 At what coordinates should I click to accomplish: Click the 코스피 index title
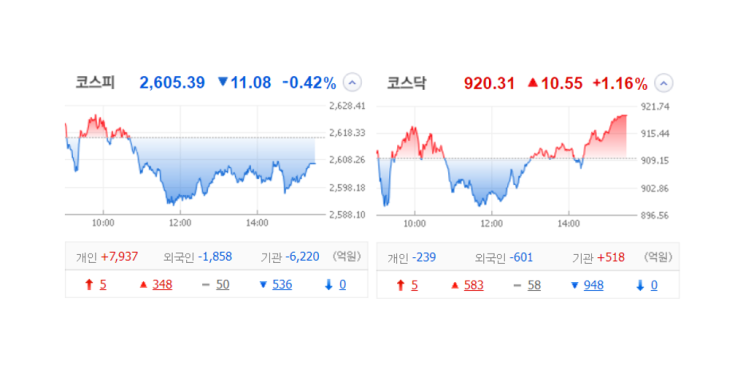(x=95, y=82)
